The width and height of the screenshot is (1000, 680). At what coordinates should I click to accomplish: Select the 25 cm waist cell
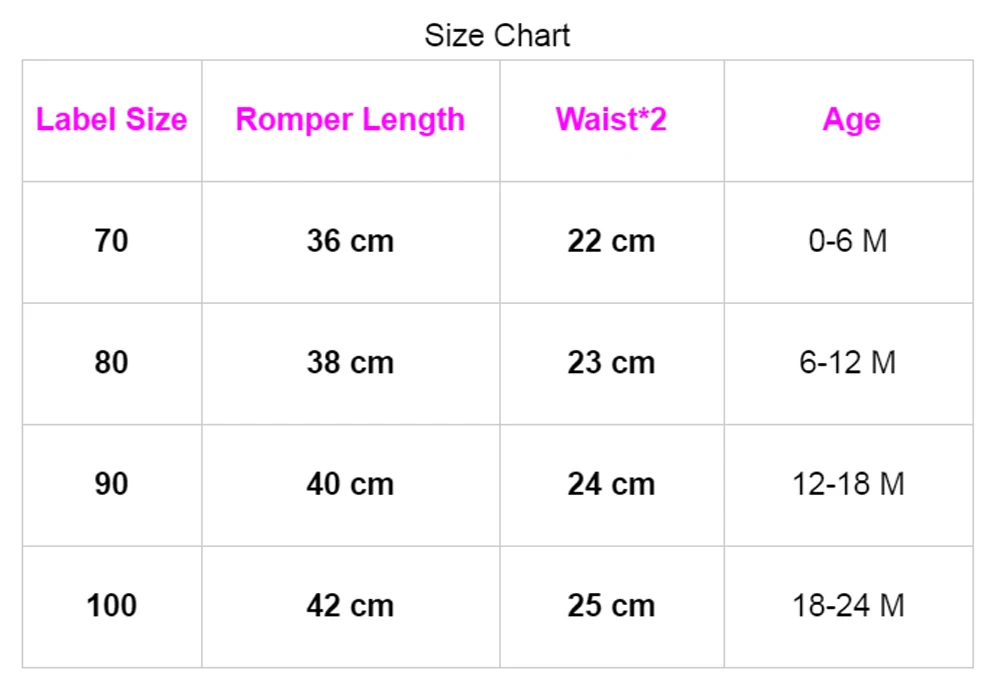point(611,605)
